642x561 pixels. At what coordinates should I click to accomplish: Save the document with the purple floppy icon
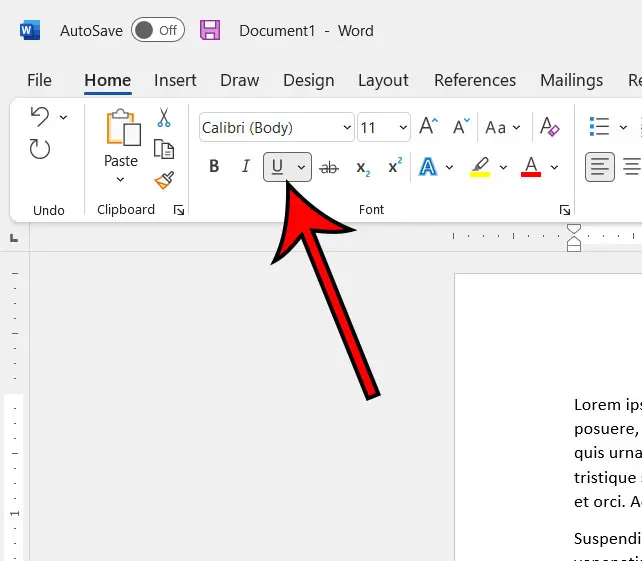coord(210,30)
